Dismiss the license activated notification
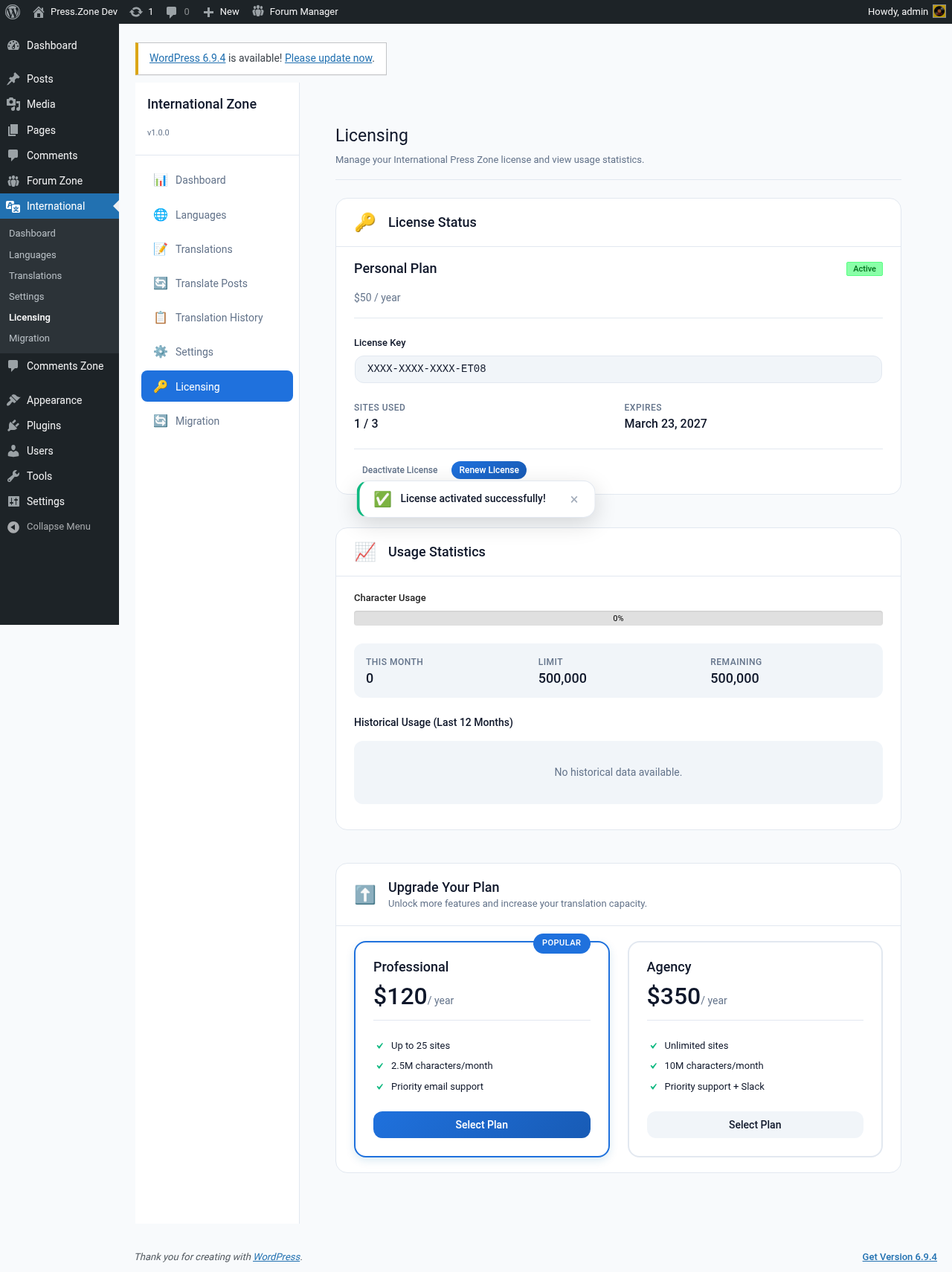The width and height of the screenshot is (952, 1272). pyautogui.click(x=574, y=499)
